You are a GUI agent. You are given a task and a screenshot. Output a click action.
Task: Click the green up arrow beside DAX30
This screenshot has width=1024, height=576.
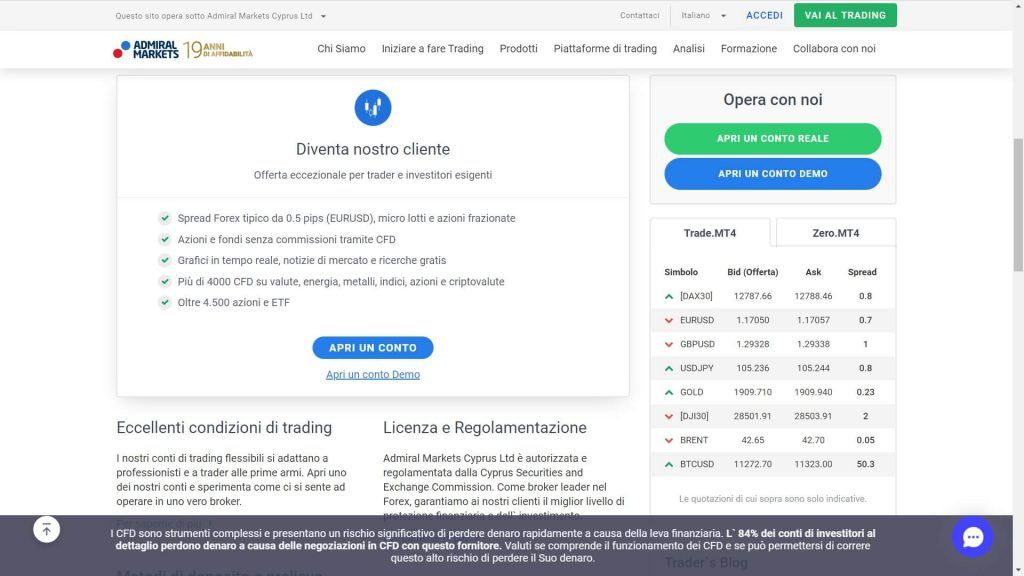click(669, 296)
